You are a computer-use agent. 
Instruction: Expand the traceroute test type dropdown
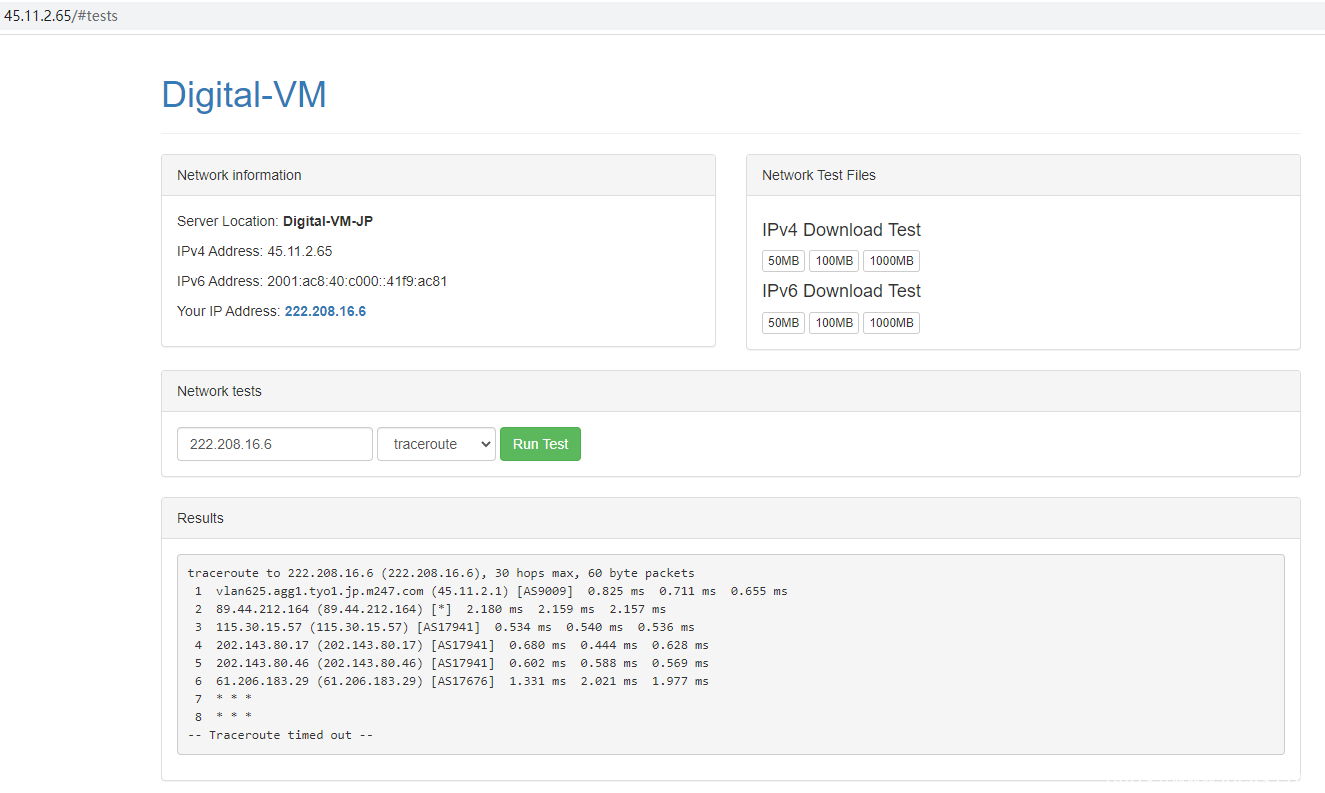[x=436, y=444]
